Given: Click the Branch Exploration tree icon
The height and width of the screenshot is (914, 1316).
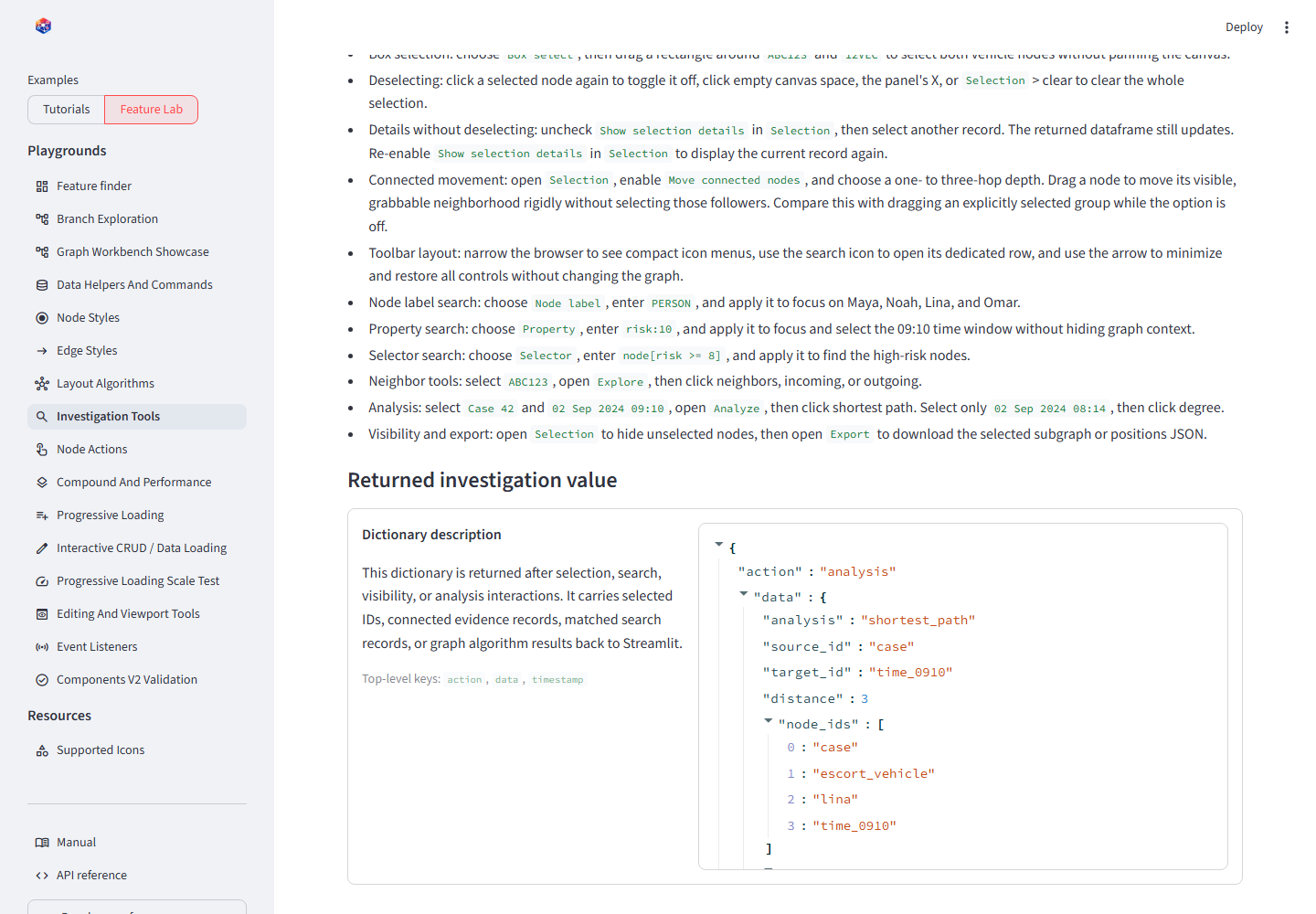Looking at the screenshot, I should (42, 219).
